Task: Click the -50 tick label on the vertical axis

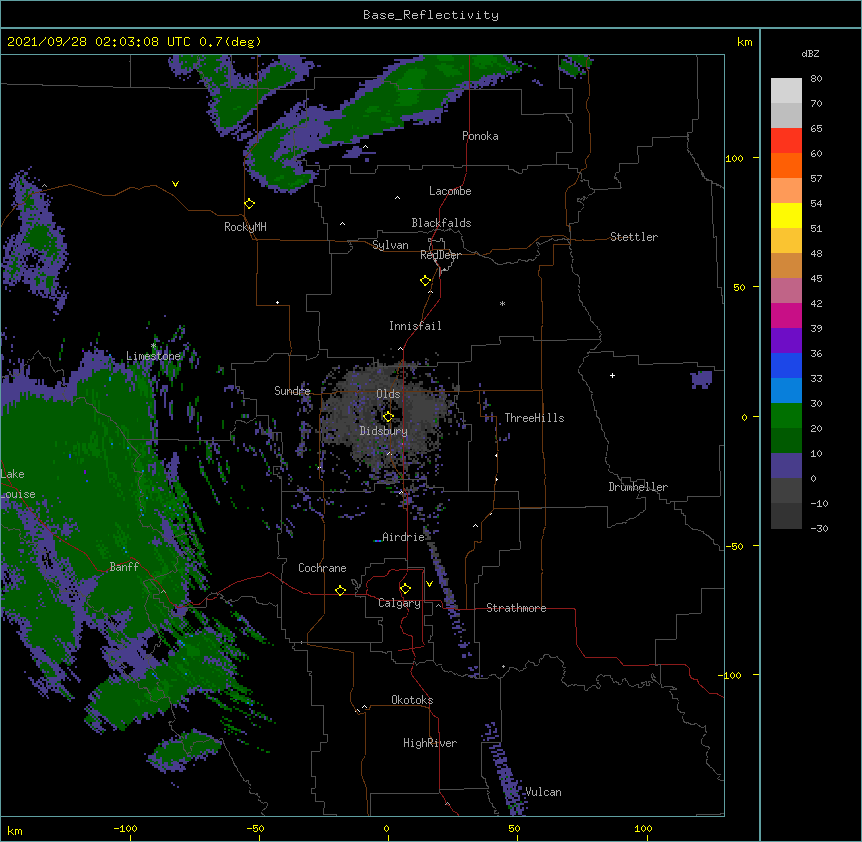Action: pos(734,546)
